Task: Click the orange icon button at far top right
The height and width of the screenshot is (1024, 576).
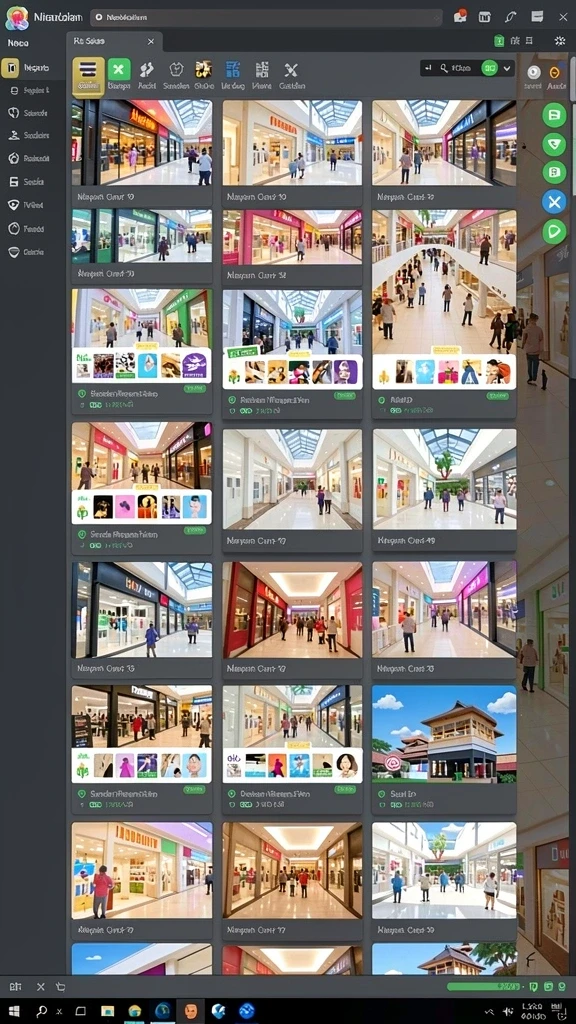Action: point(555,72)
